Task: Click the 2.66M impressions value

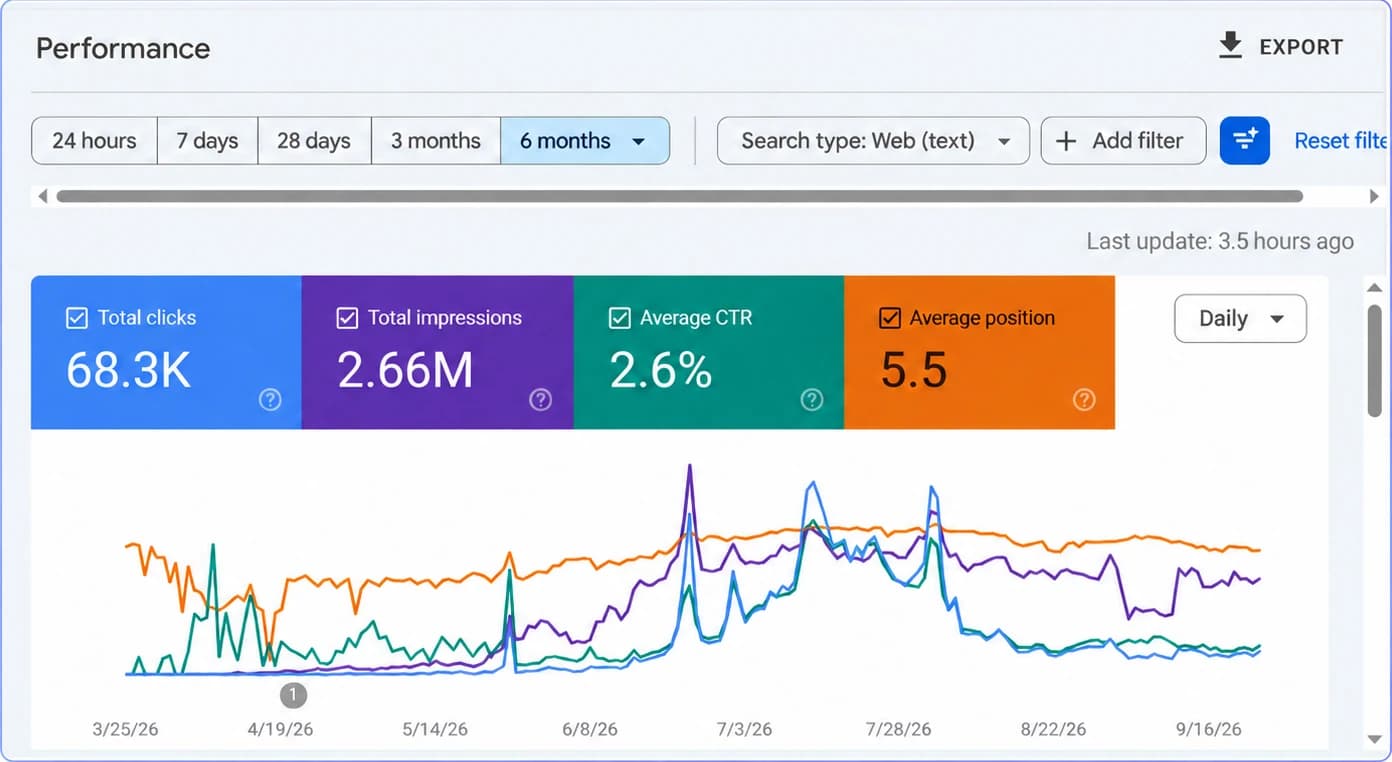Action: click(405, 370)
